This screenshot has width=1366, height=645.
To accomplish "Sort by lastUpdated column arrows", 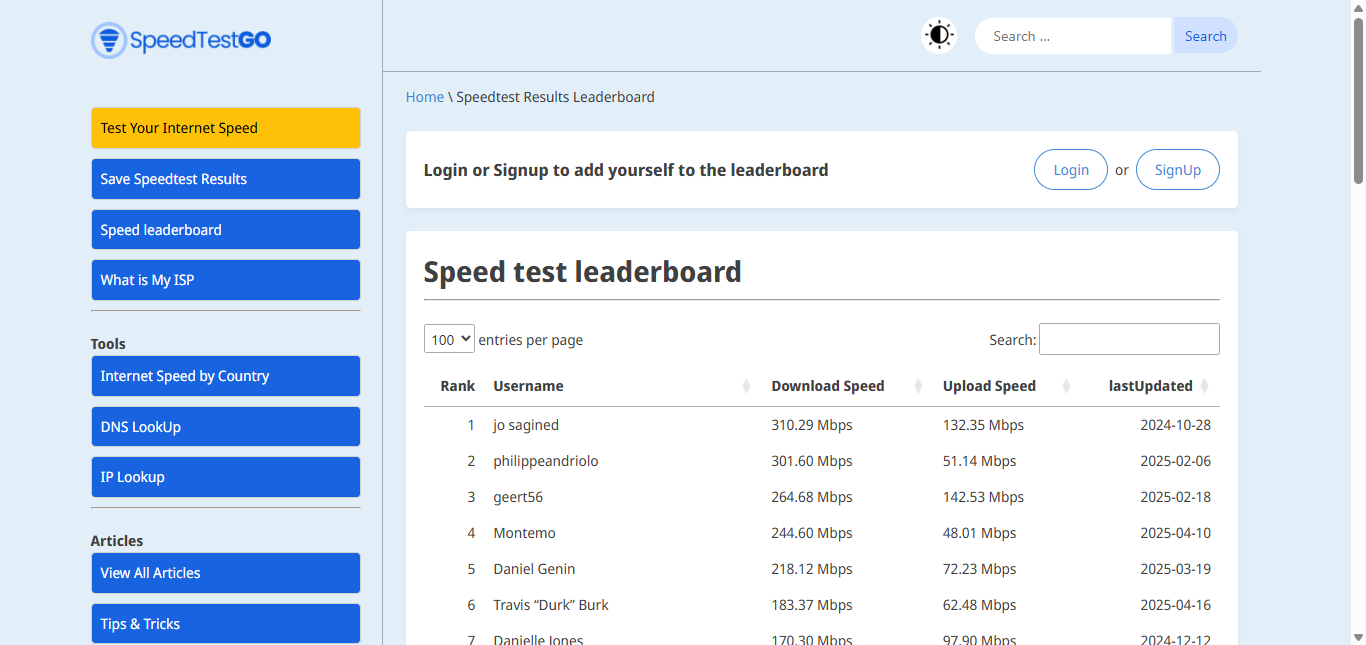I will pos(1204,386).
